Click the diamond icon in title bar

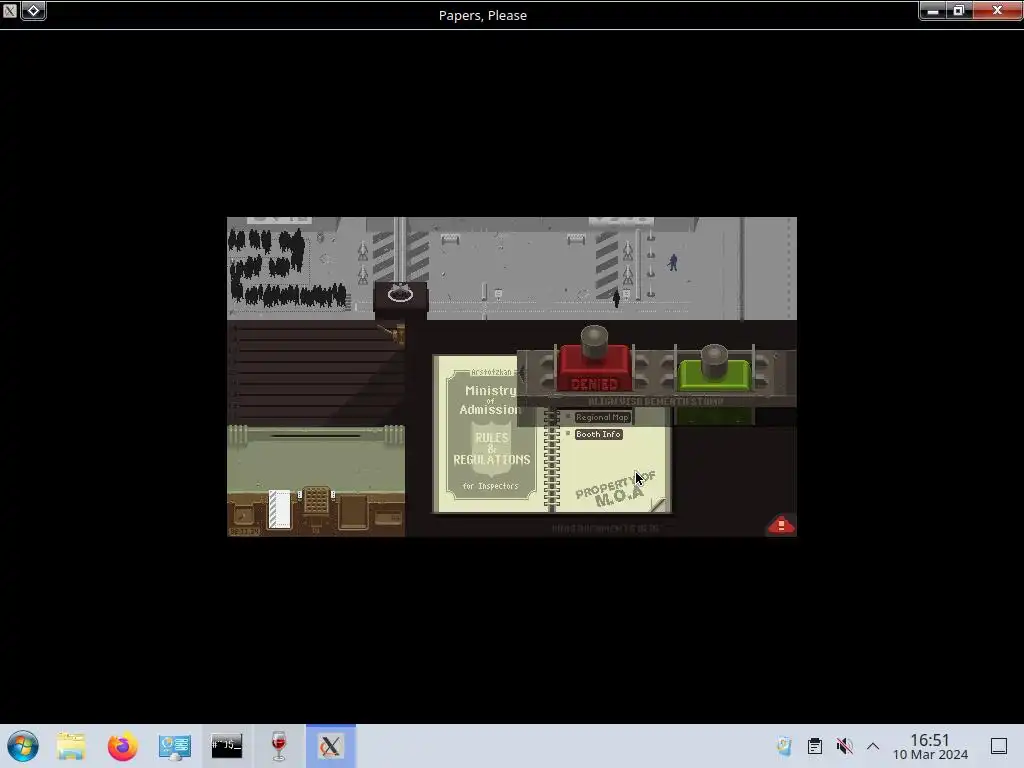[33, 10]
